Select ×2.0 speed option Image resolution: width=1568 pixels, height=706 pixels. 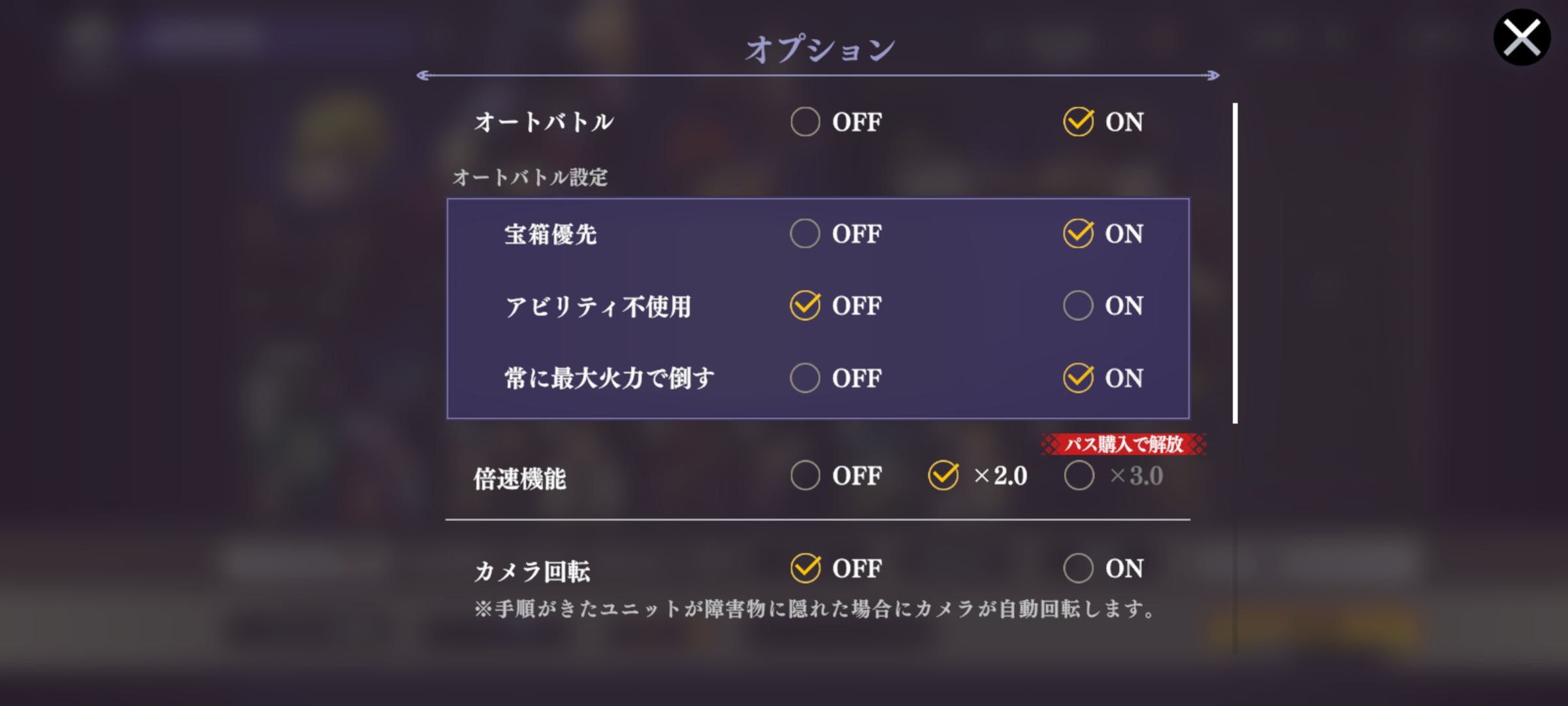(978, 475)
